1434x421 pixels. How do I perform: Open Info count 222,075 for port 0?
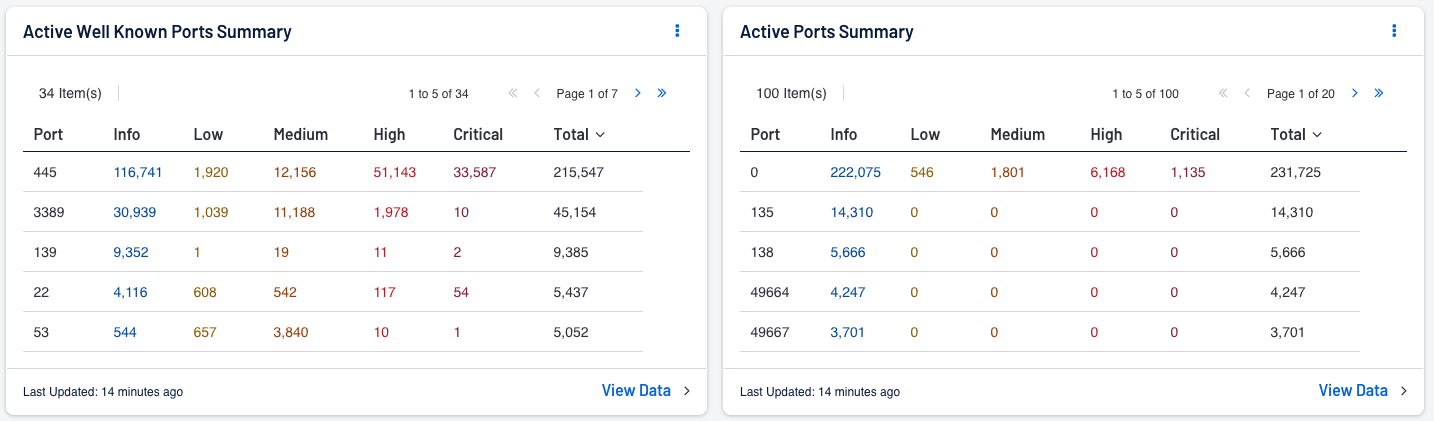[855, 172]
